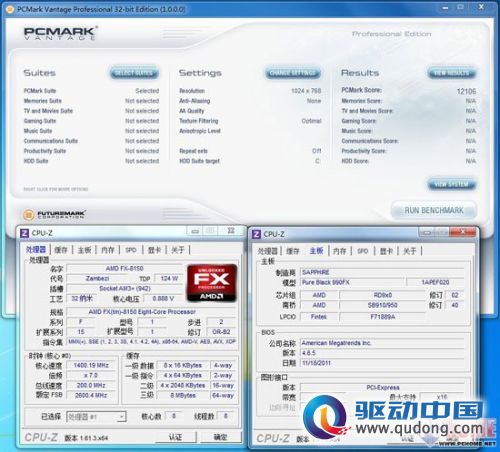Click the right CPU-Z window title icon
Viewport: 500px width, 452px height.
tap(256, 234)
